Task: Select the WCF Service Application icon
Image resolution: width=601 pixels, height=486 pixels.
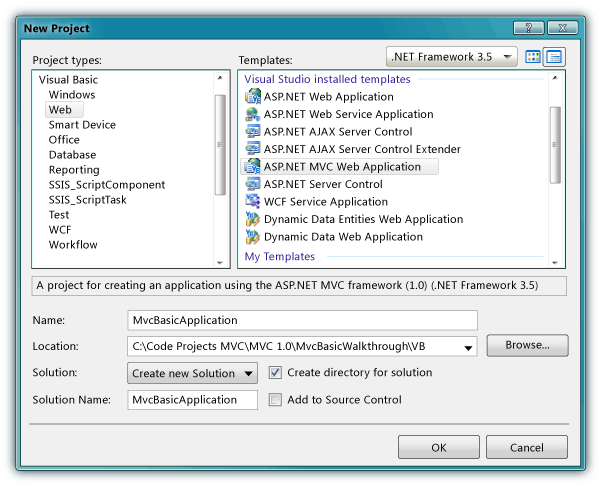Action: coord(253,201)
